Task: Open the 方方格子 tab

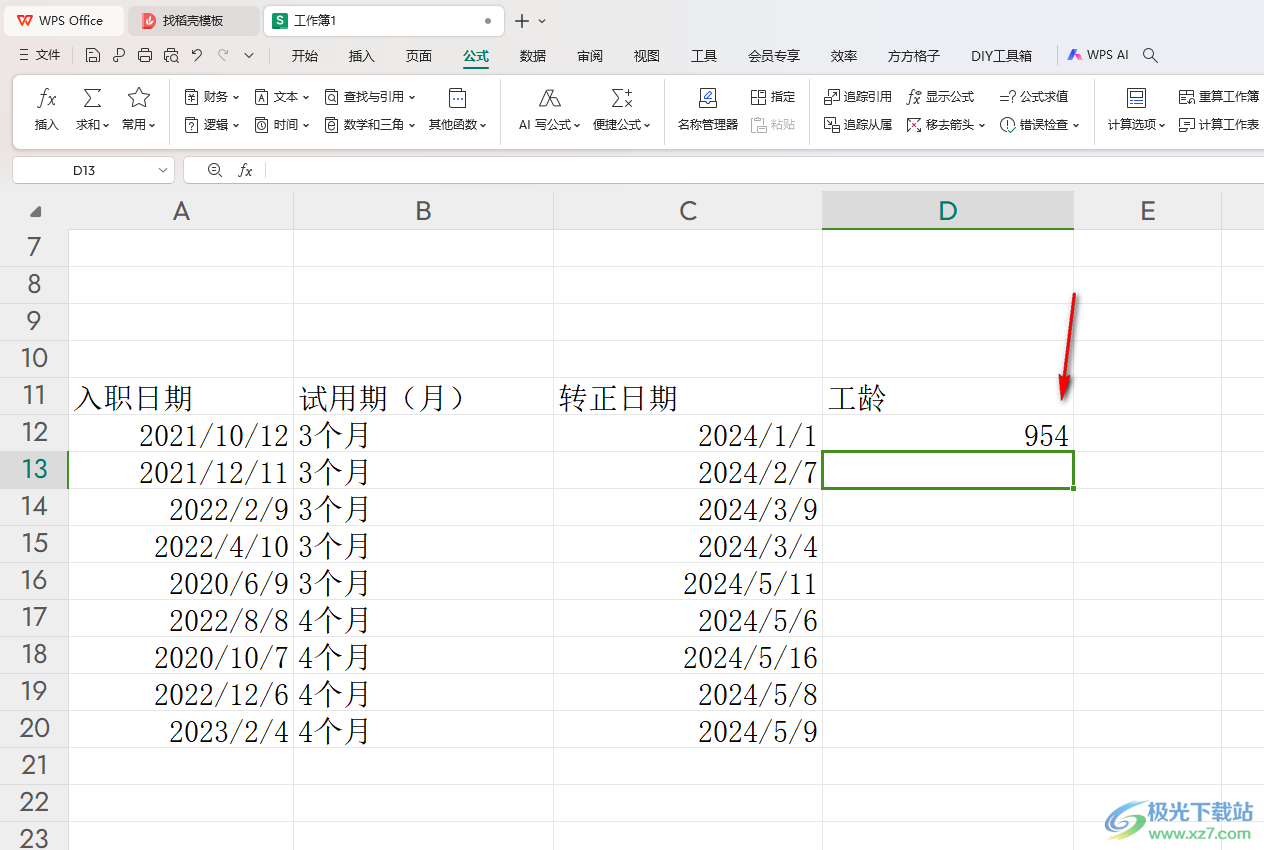Action: tap(914, 56)
